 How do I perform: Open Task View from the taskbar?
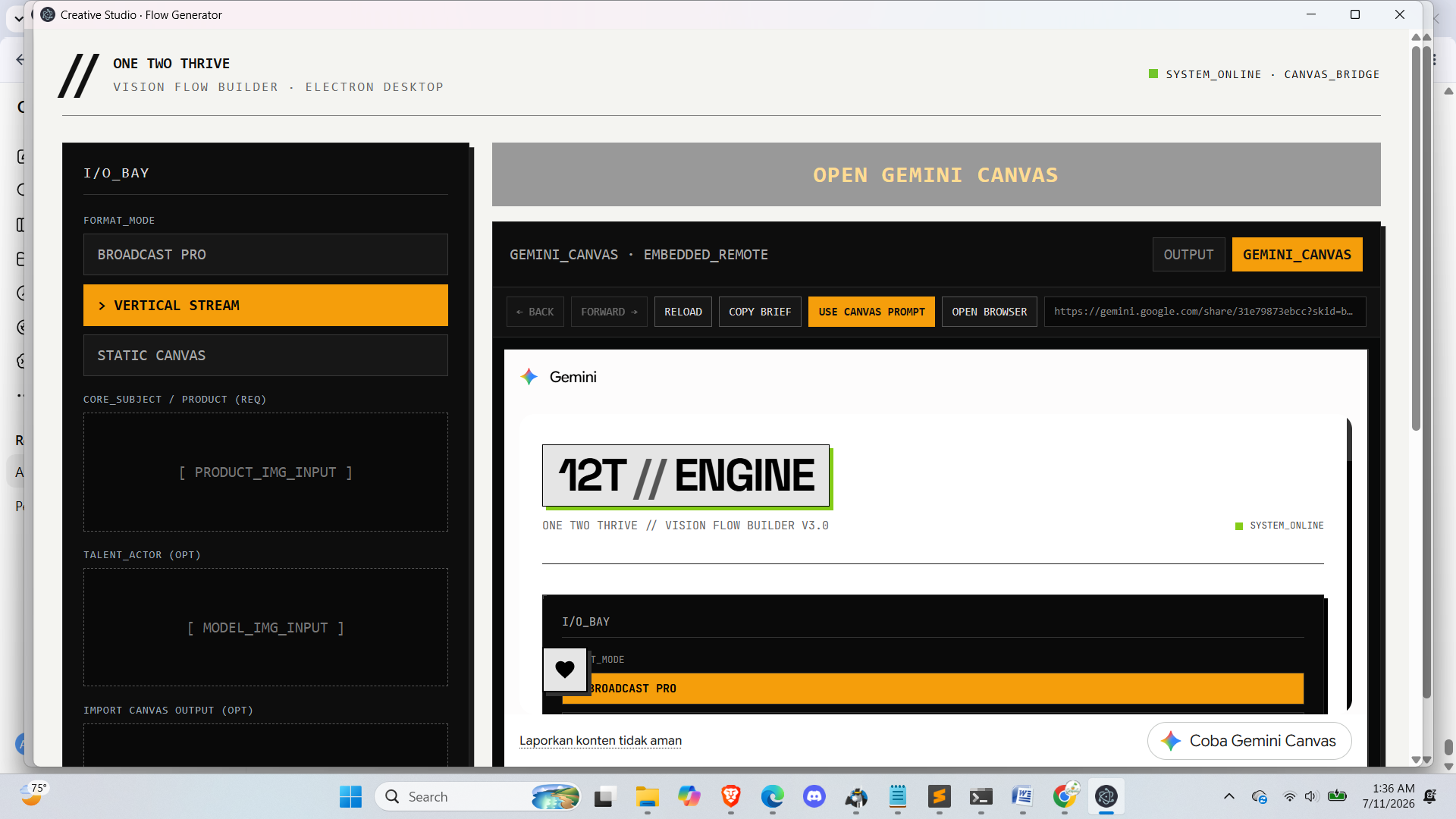604,796
